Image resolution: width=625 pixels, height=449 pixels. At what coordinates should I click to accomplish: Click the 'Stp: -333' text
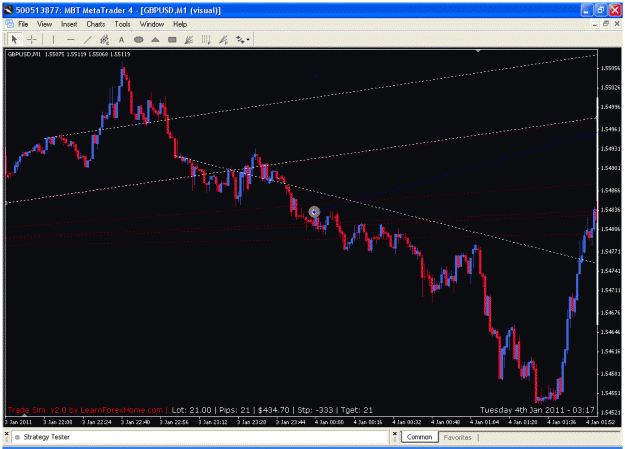[x=315, y=410]
